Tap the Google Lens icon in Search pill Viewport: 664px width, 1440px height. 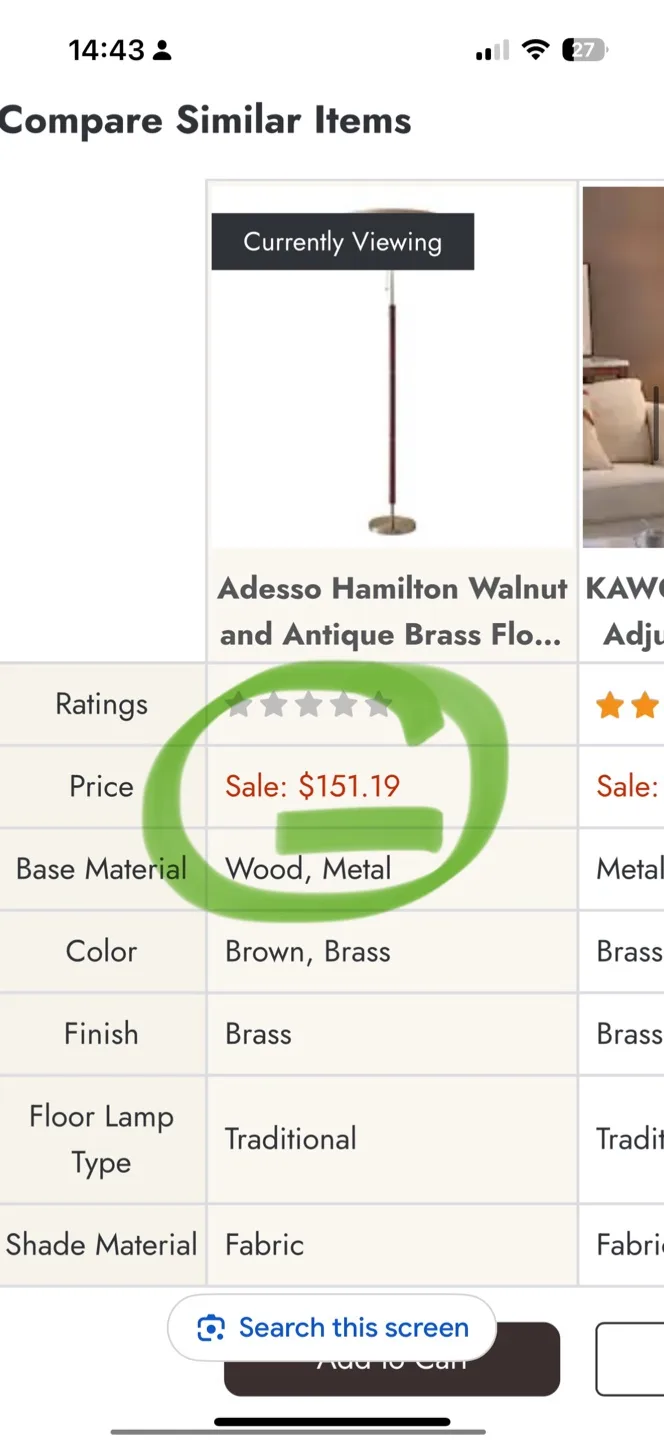tap(210, 1327)
